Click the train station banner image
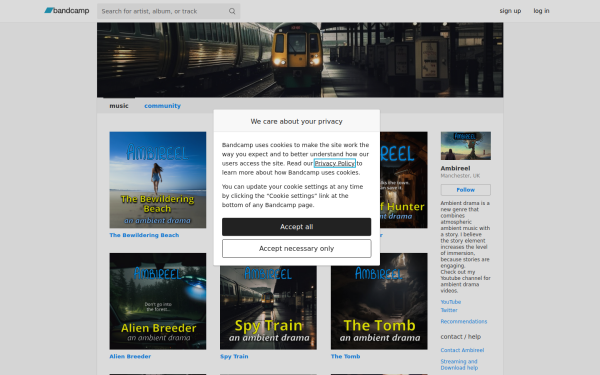600x375 pixels. (300, 60)
